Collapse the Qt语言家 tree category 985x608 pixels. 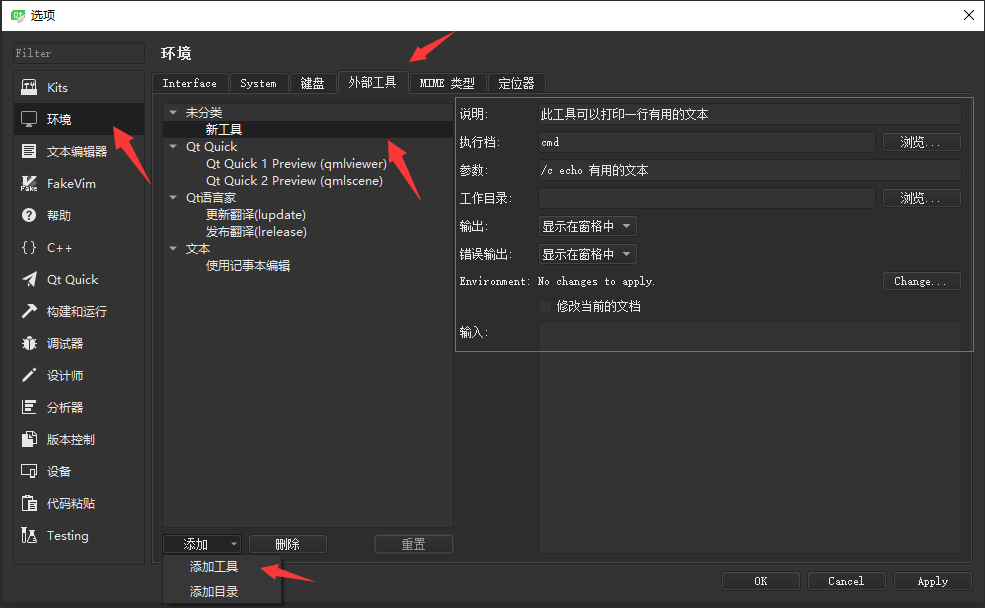(173, 197)
